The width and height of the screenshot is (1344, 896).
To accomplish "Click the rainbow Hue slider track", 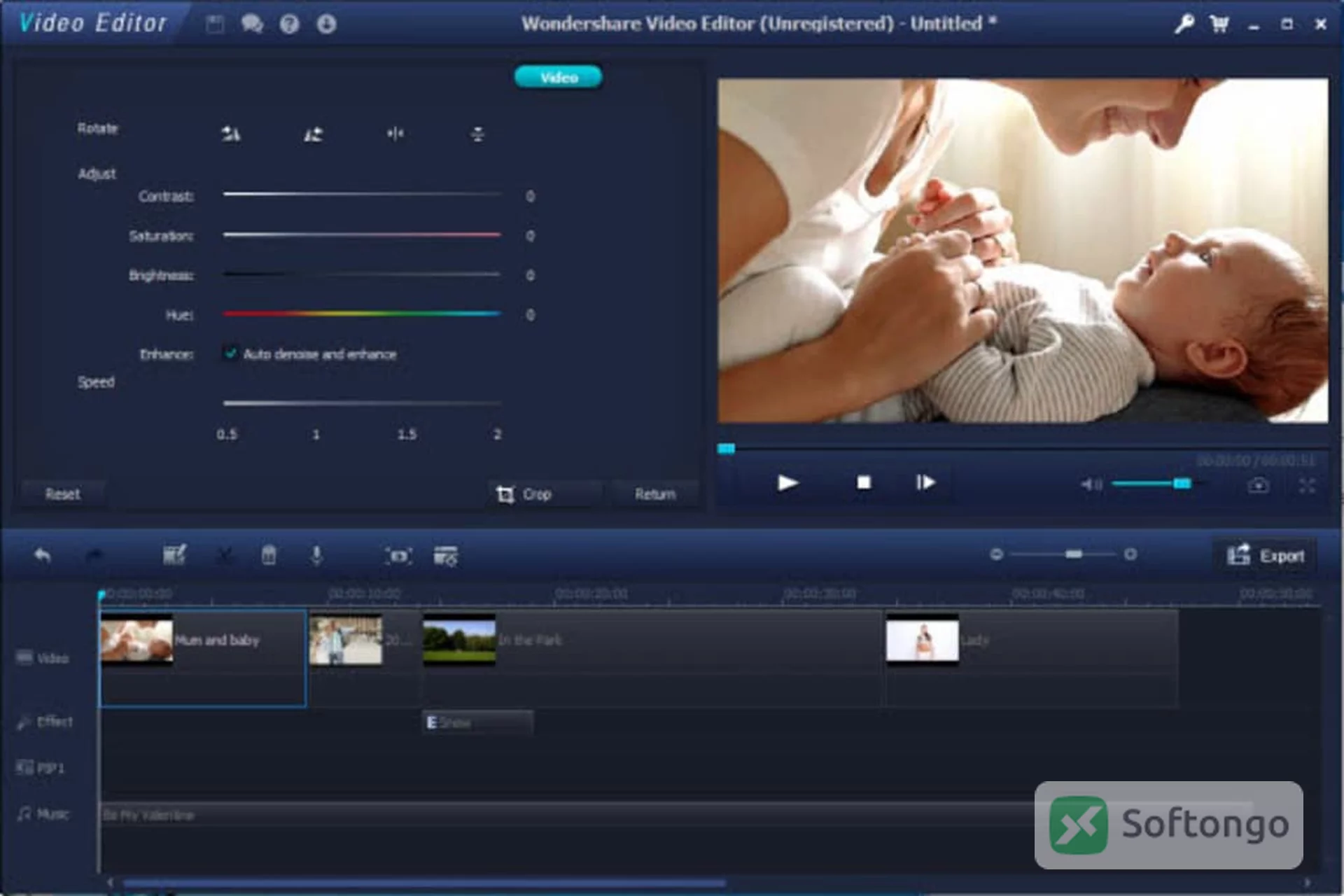I will (362, 314).
